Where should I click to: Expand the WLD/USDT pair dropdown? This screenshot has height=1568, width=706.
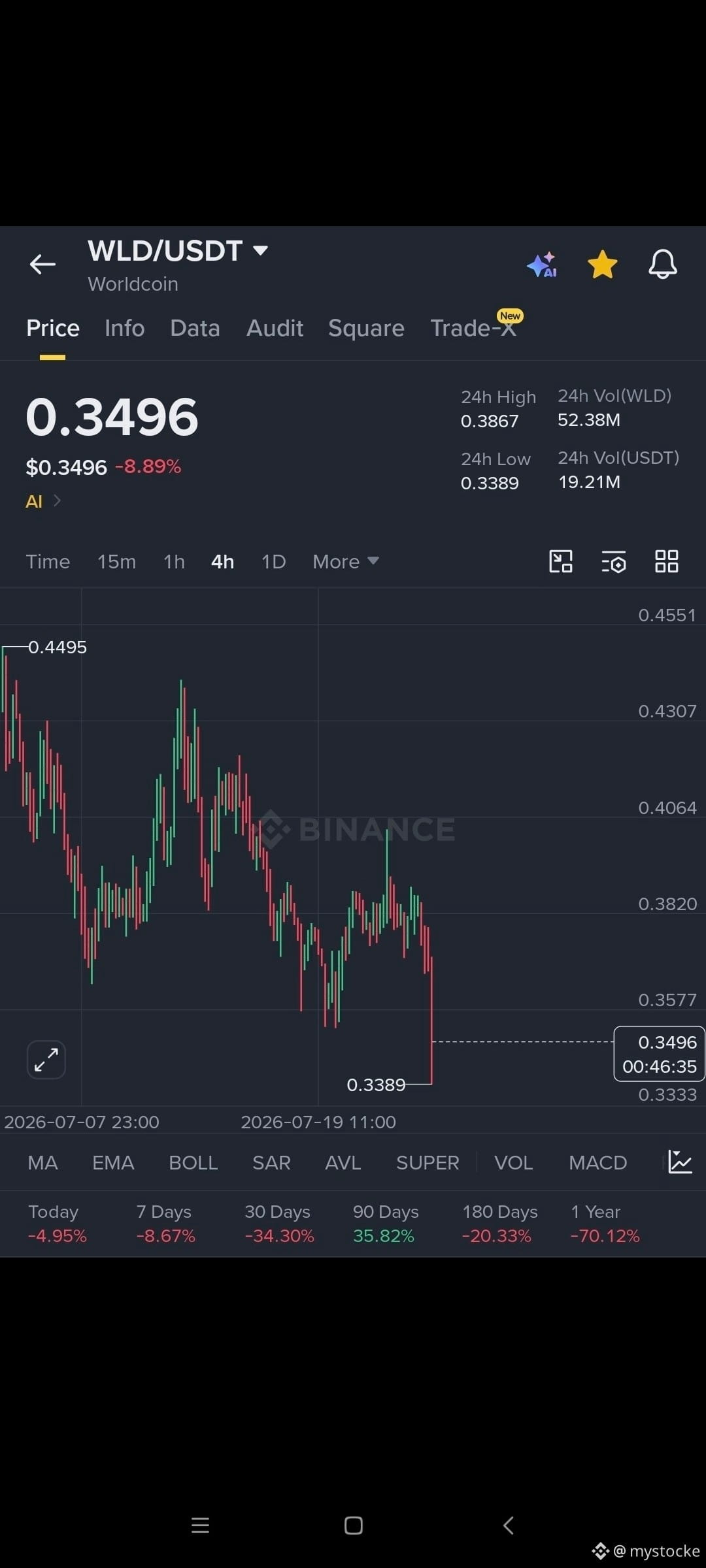click(x=260, y=250)
